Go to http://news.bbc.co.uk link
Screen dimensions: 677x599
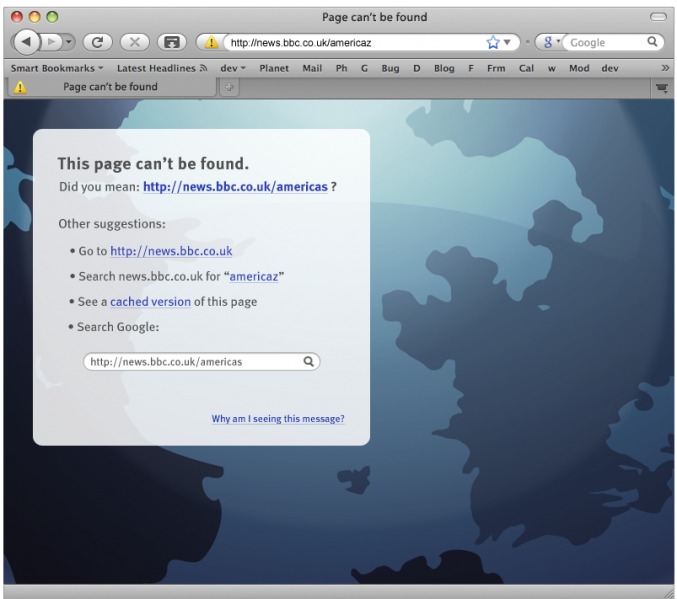coord(171,251)
